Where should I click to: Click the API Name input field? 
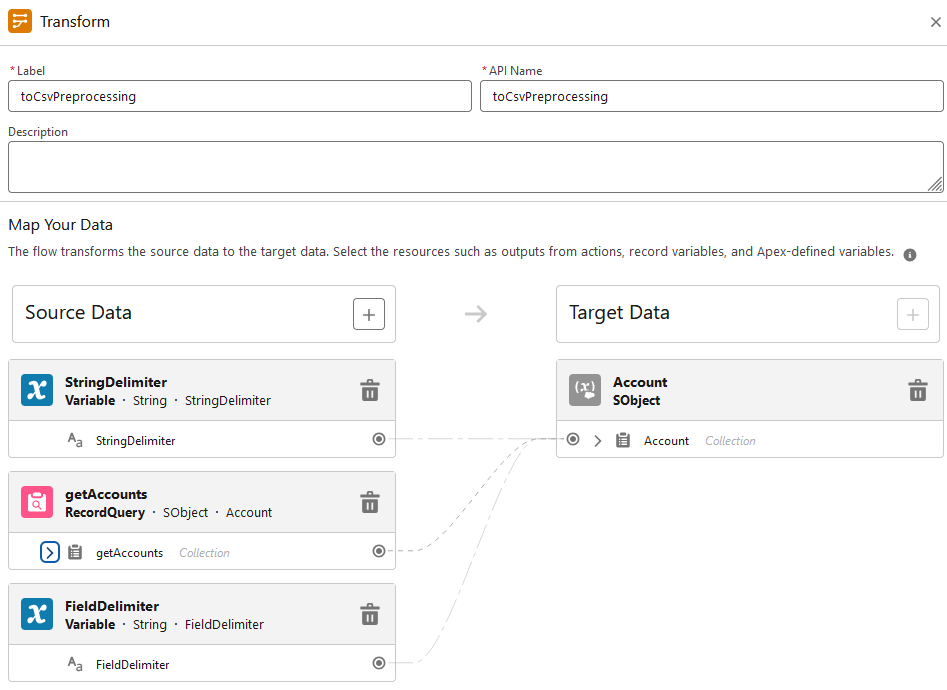pos(711,96)
